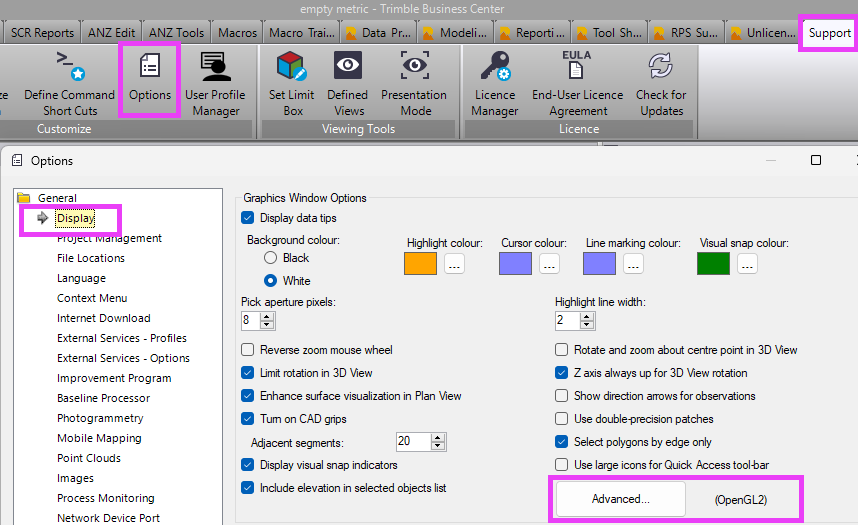Click the General folder icon
The height and width of the screenshot is (525, 858).
[x=24, y=198]
